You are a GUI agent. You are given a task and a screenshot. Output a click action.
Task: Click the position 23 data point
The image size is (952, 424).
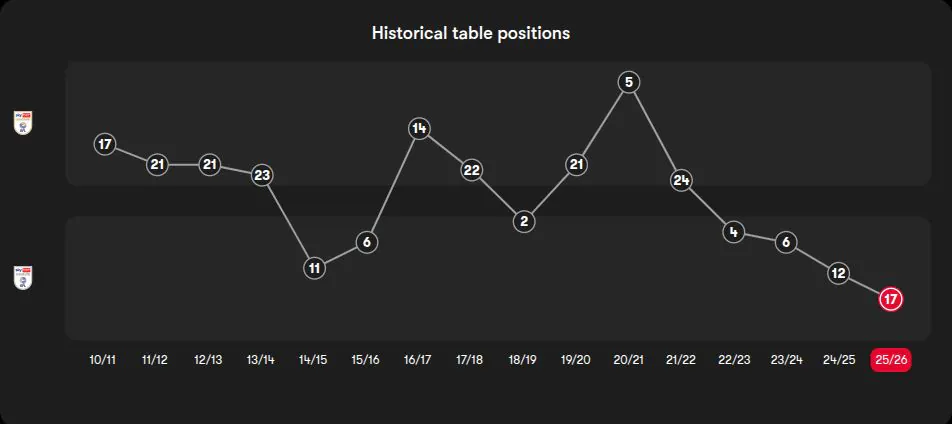pos(262,175)
